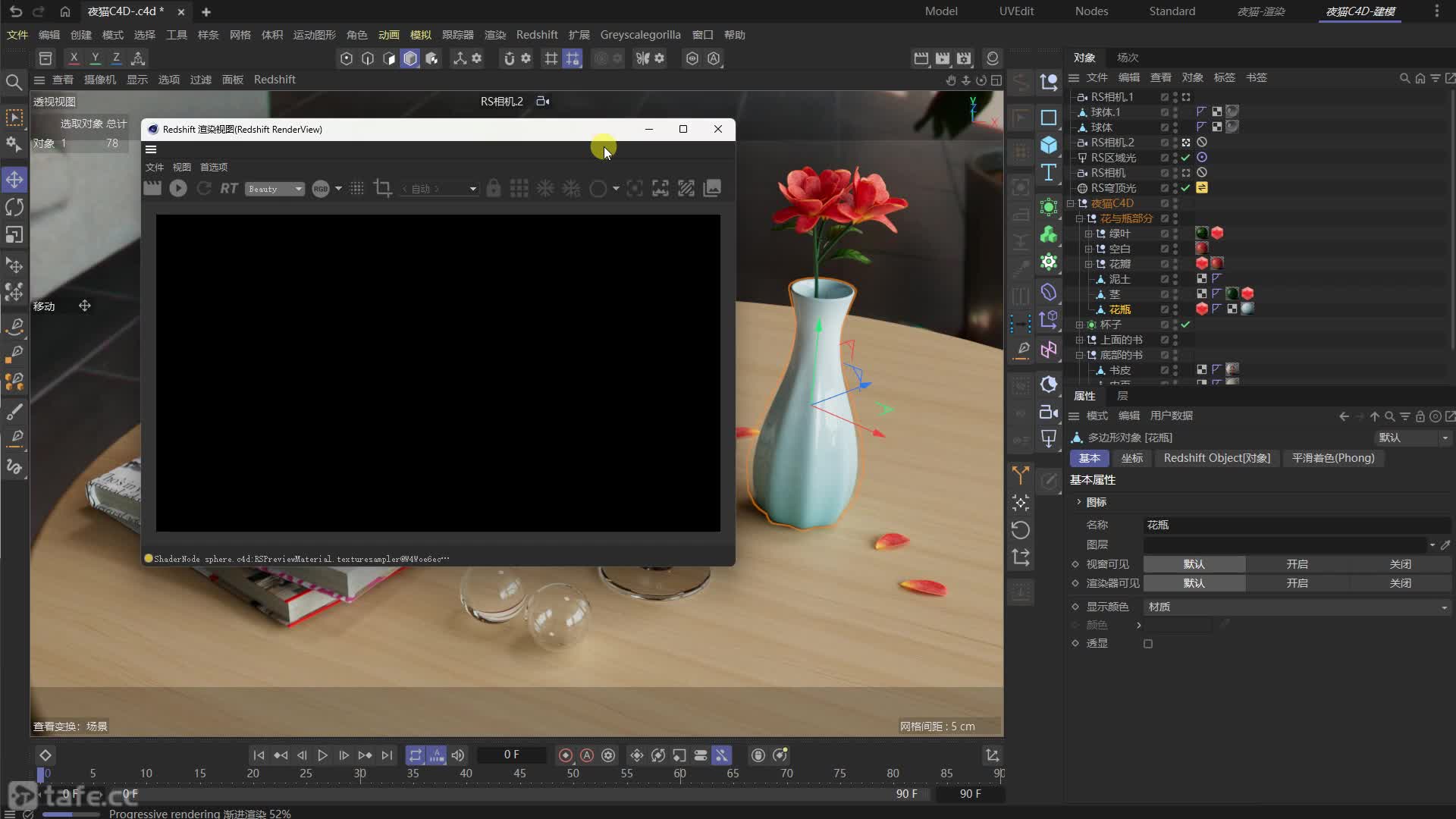This screenshot has width=1456, height=819.
Task: Click the lock camera icon in RenderView
Action: coord(494,188)
